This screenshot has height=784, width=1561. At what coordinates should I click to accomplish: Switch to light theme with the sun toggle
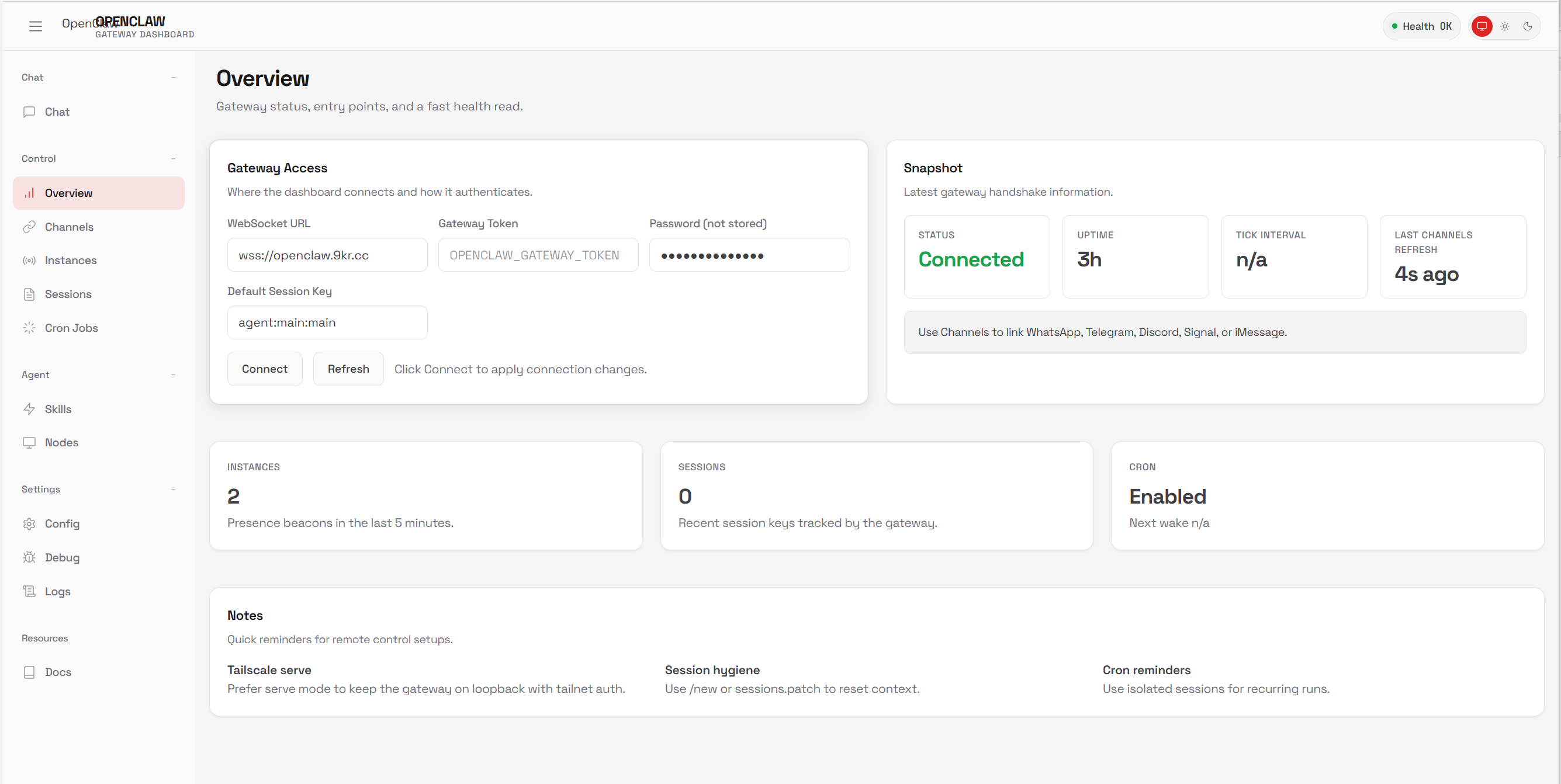tap(1505, 26)
